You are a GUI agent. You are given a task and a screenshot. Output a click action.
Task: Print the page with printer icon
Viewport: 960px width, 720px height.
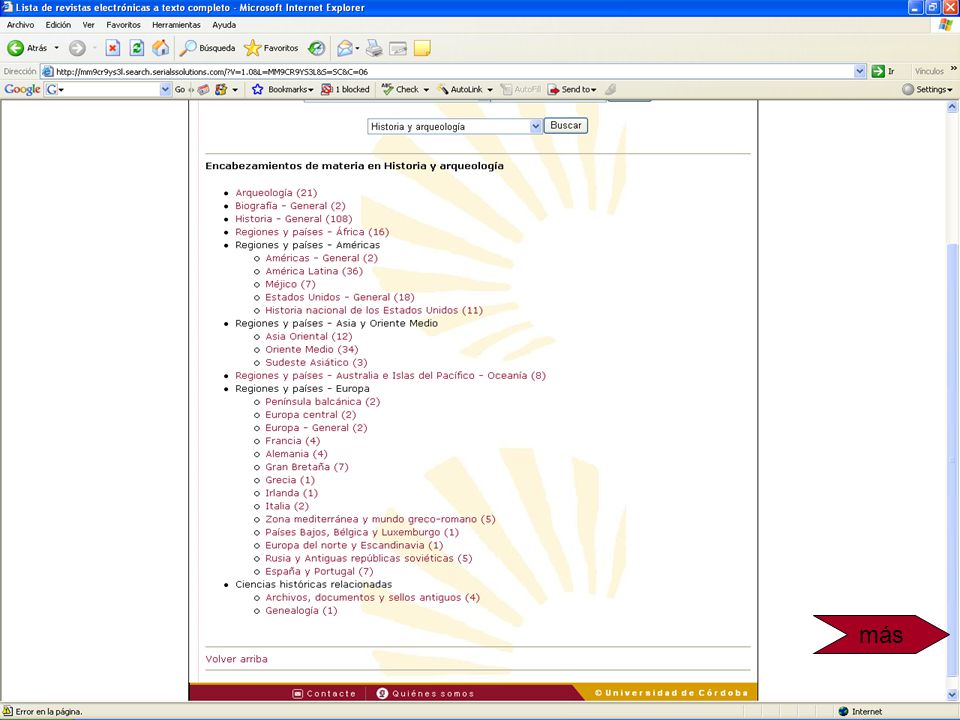click(374, 48)
